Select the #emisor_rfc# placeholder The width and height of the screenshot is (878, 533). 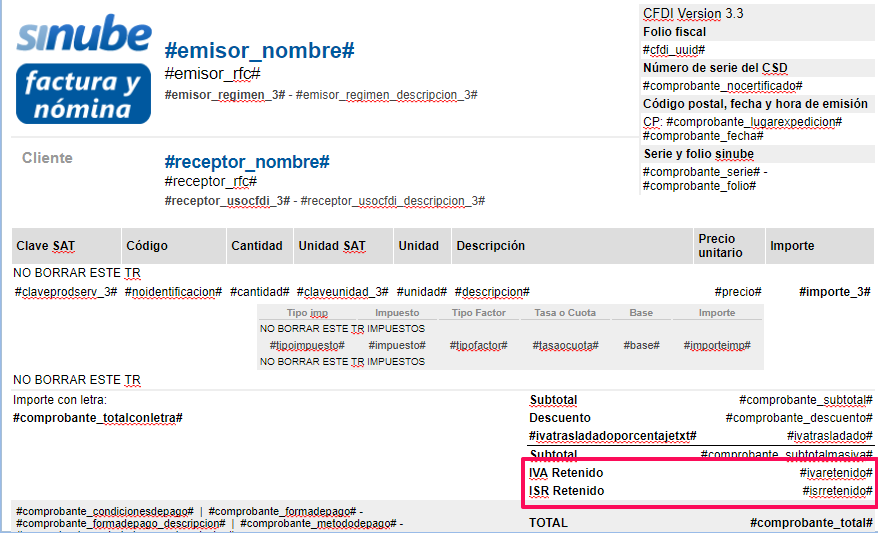click(x=212, y=74)
